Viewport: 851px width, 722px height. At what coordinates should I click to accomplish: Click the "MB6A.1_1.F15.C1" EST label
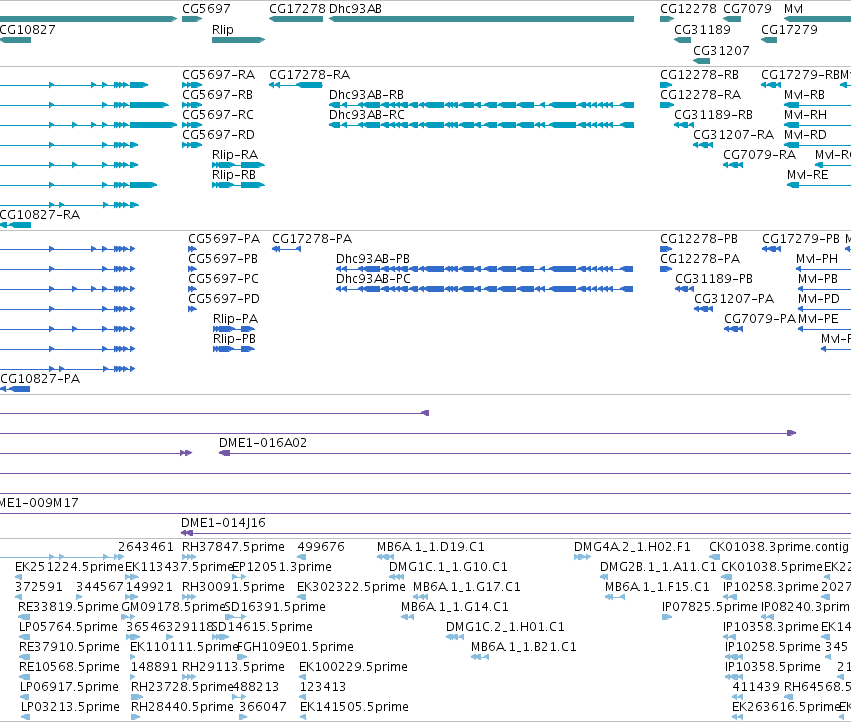657,586
